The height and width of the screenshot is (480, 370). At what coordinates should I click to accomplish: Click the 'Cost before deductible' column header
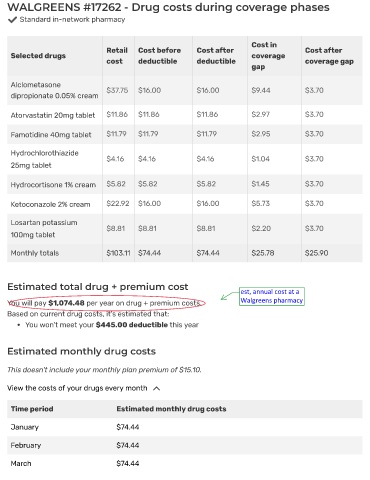click(159, 56)
